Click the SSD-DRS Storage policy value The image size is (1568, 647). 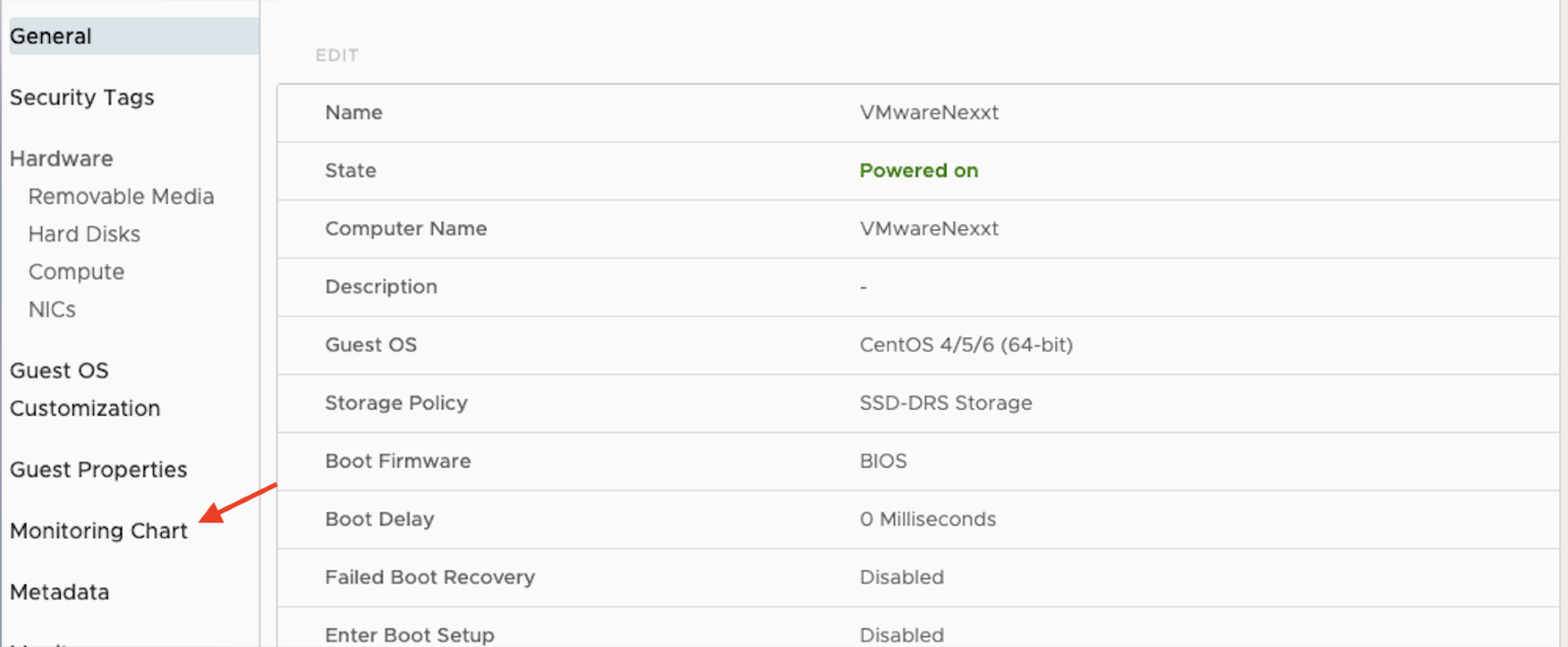pos(945,403)
